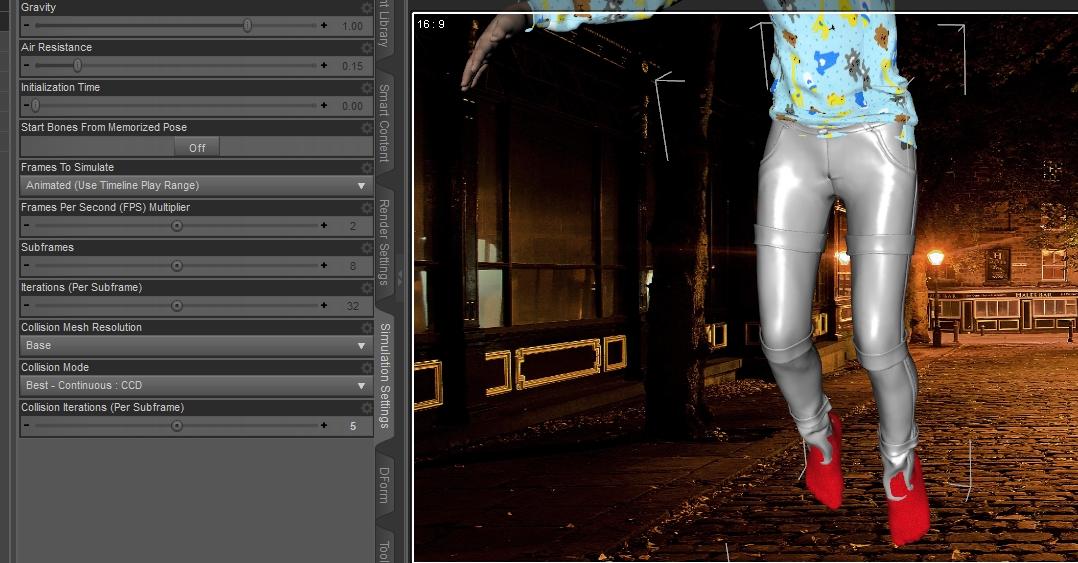Screen dimensions: 1078x563
Task: Increase Iterations (Per Subframe) with plus
Action: click(x=324, y=305)
